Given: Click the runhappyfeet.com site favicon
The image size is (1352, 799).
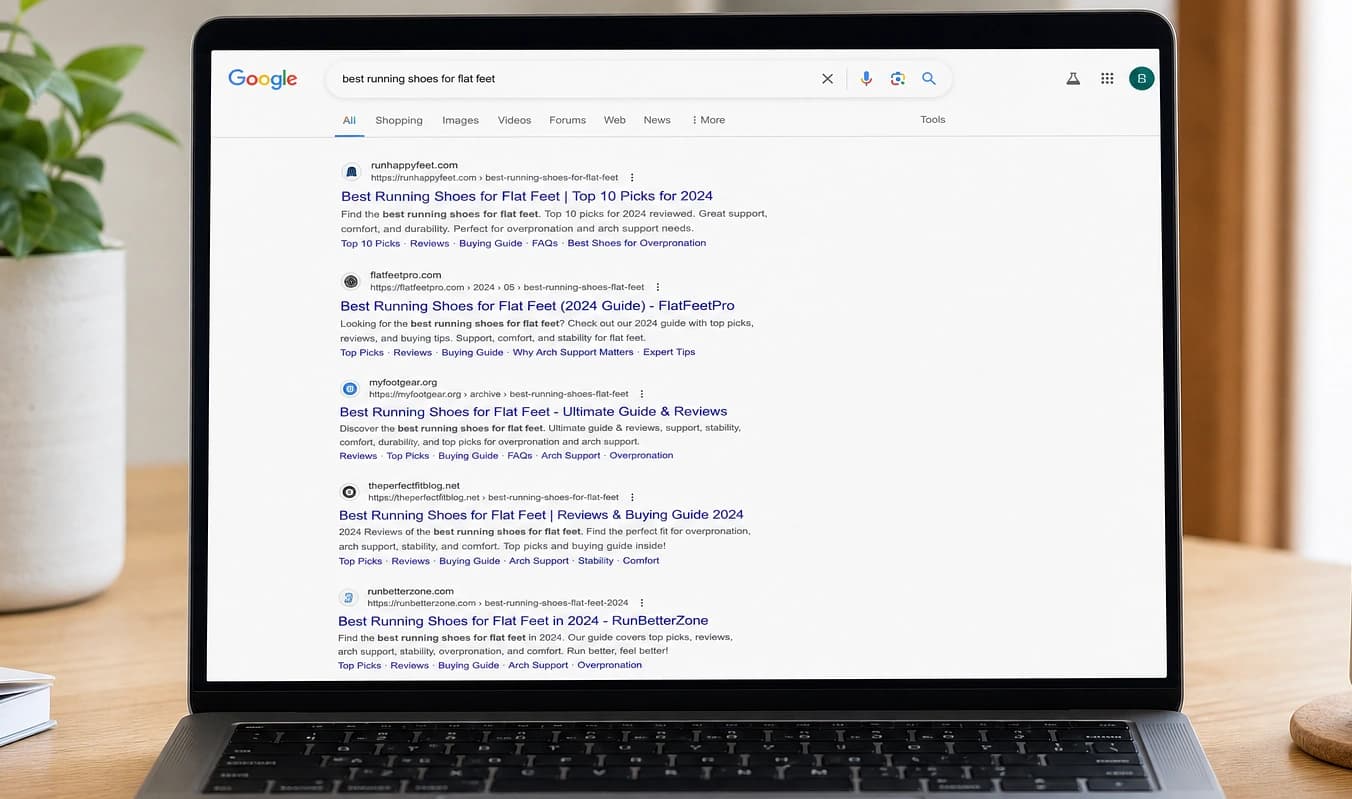Looking at the screenshot, I should click(351, 172).
